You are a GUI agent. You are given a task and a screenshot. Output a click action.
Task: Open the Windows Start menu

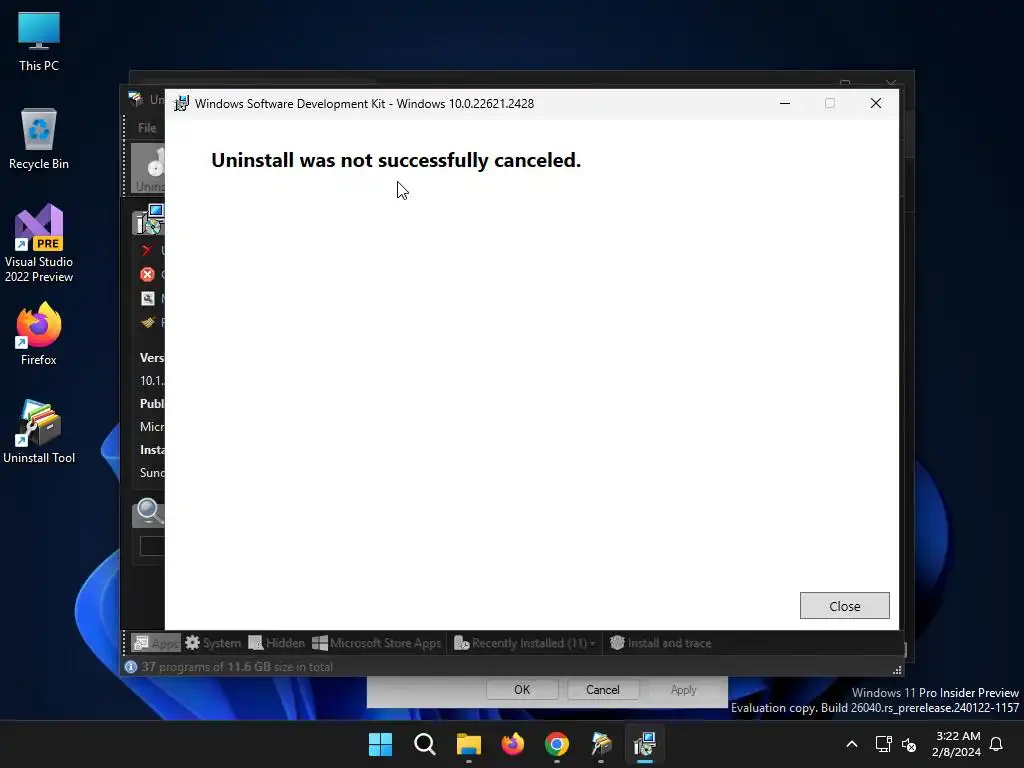(x=380, y=744)
